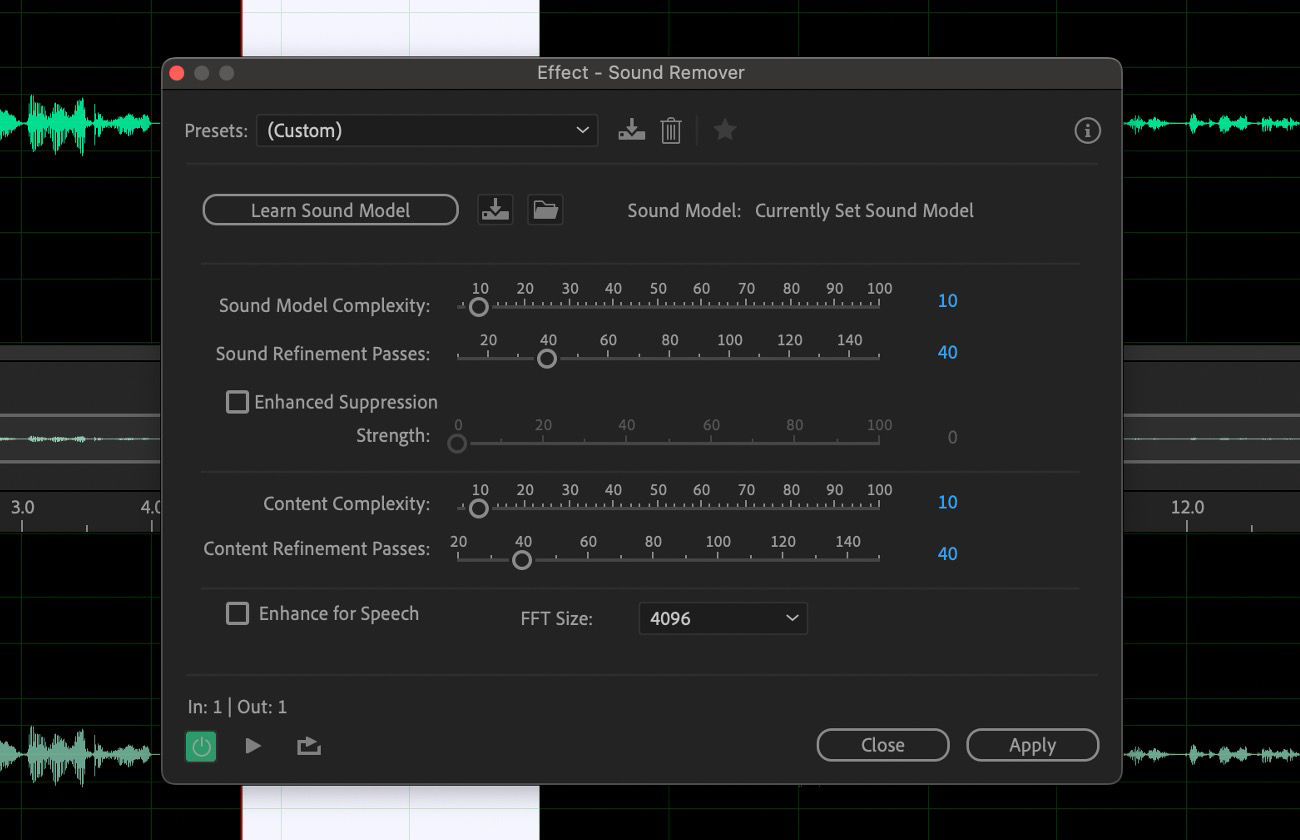Enable Enhance for Speech
Image resolution: width=1300 pixels, height=840 pixels.
click(237, 613)
